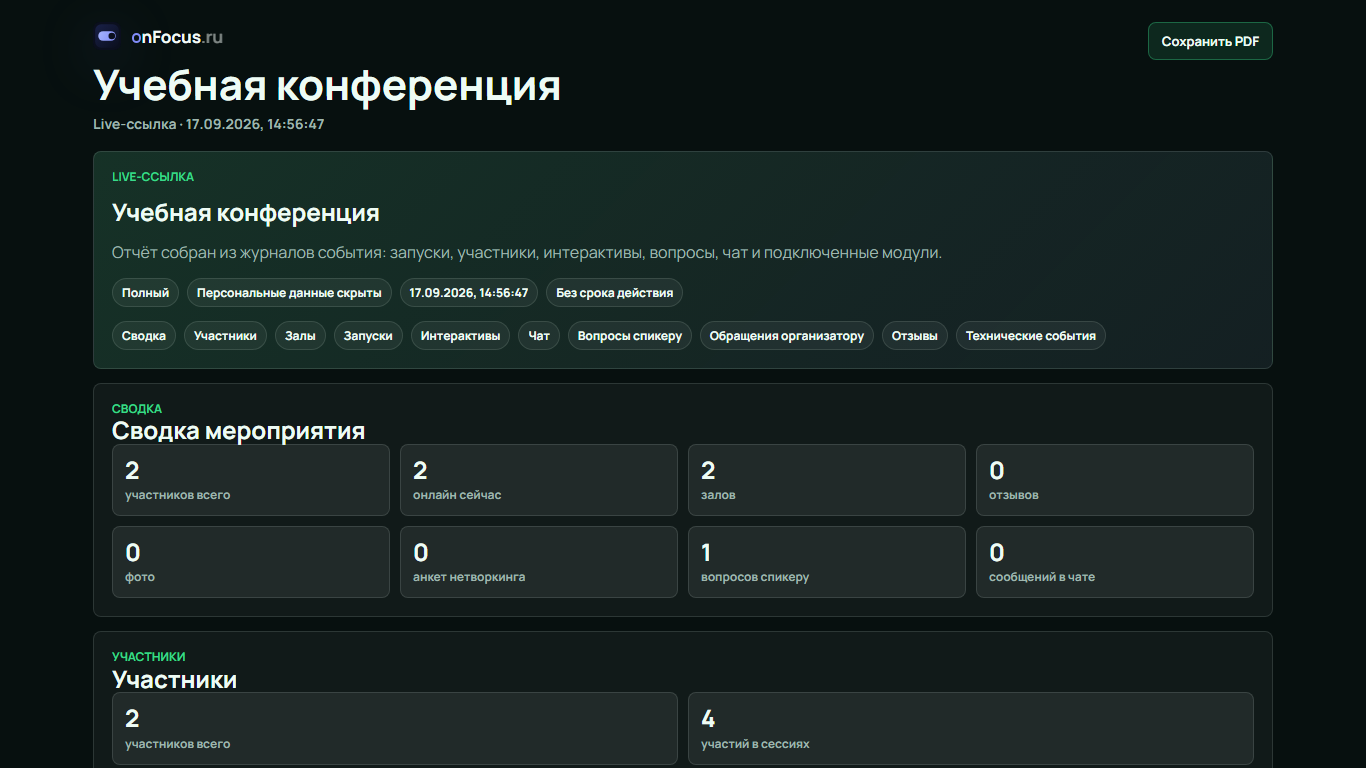Screen dimensions: 1366x768
Task: Click the green LIVE-ССЫЛКА label
Action: (153, 177)
